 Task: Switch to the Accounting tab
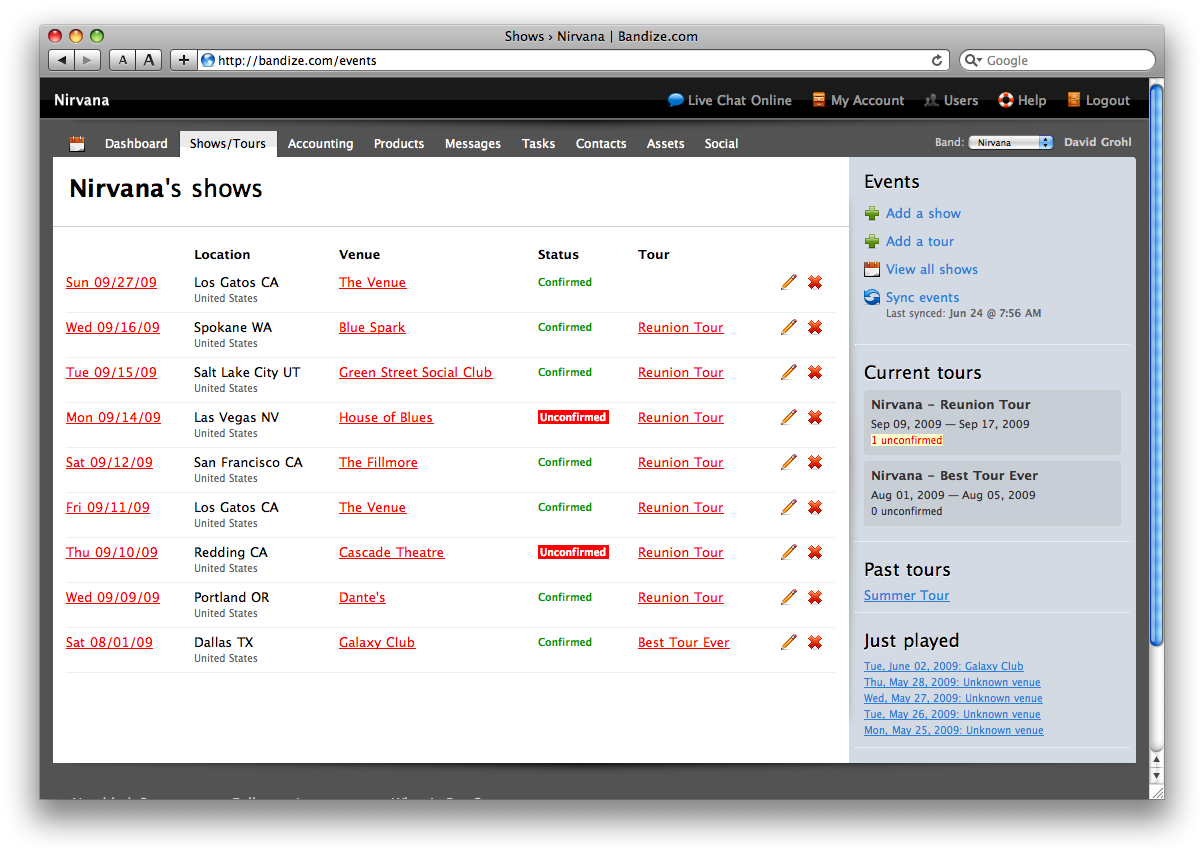pyautogui.click(x=320, y=144)
